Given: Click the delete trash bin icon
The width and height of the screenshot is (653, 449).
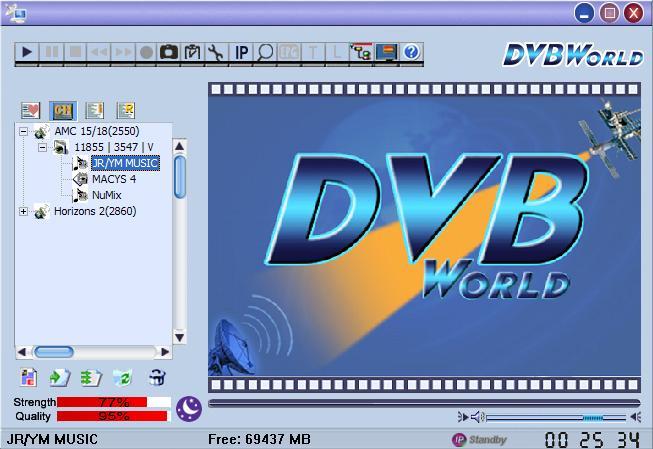Looking at the screenshot, I should coord(157,378).
